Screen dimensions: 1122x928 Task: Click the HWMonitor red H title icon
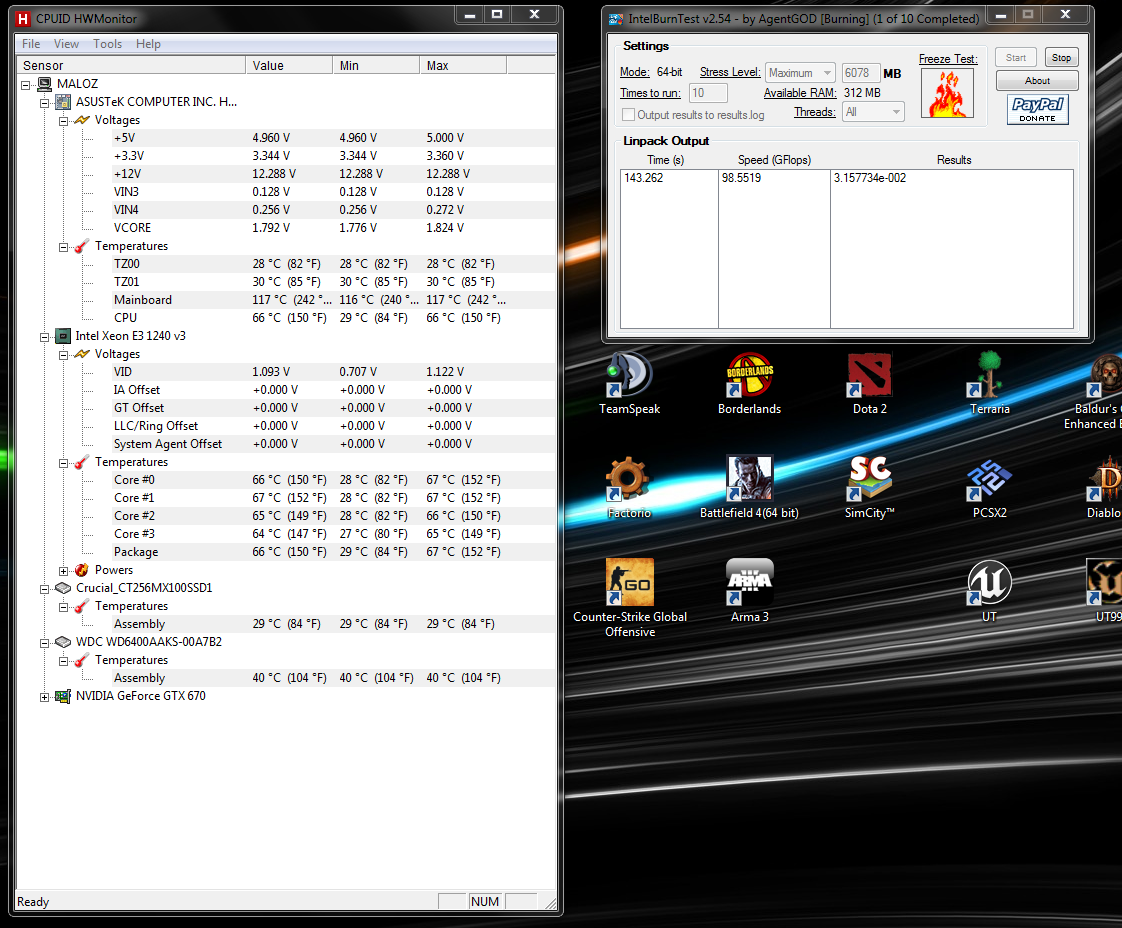[24, 19]
